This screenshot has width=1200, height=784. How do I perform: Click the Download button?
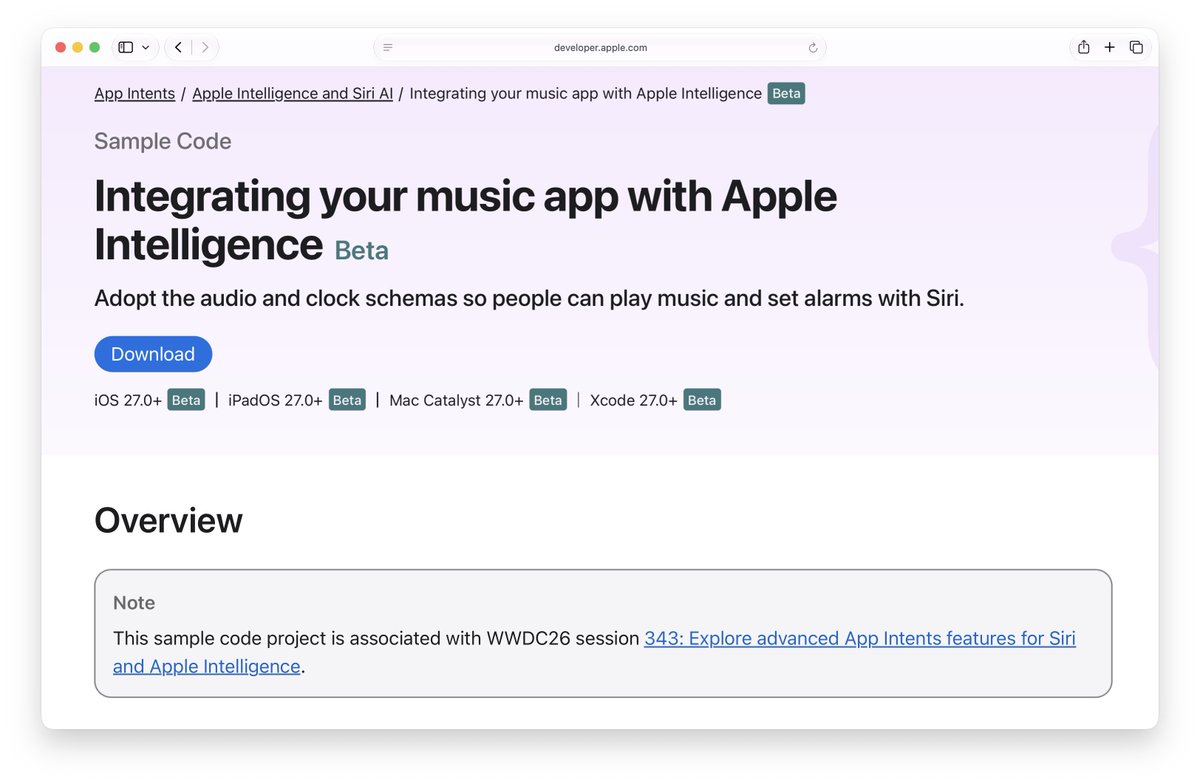[153, 354]
